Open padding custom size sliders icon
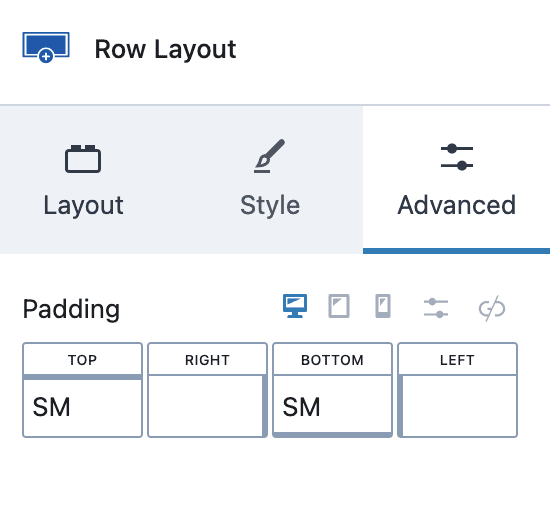The image size is (550, 506). [436, 308]
